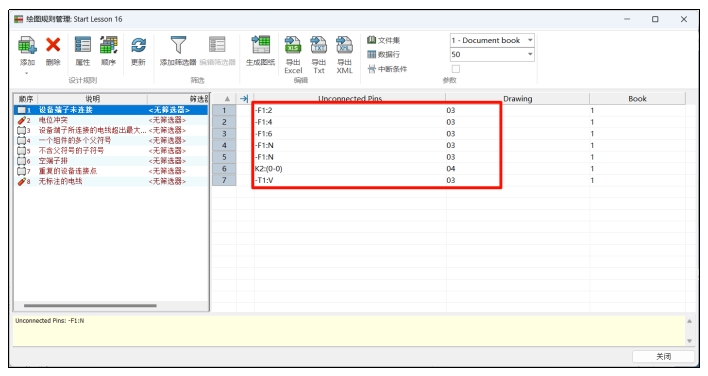
Task: Click the 更新 (Update) refresh icon
Action: [x=138, y=45]
